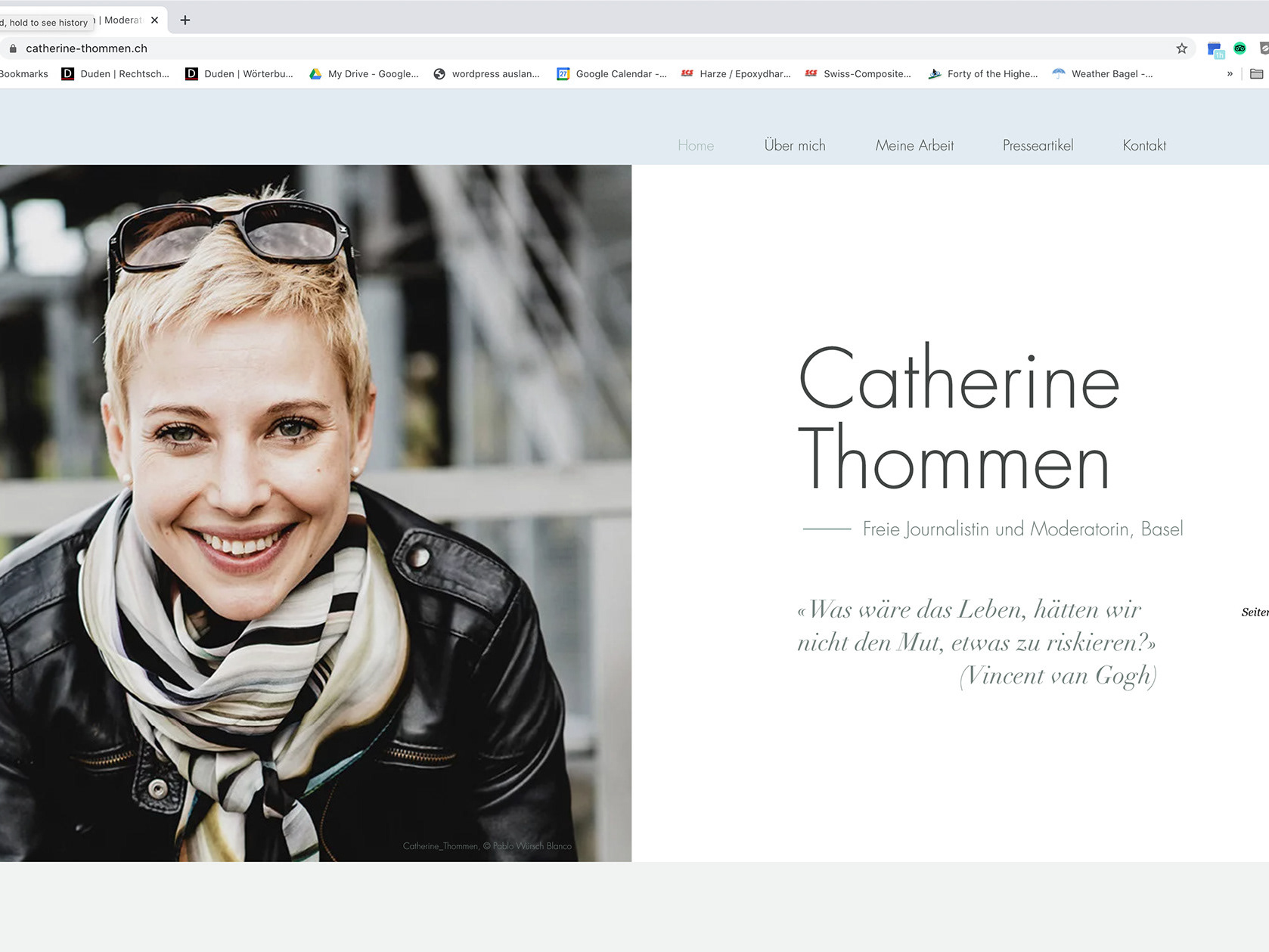Screen dimensions: 1269x952
Task: Open Google Calendar bookmark
Action: [612, 74]
